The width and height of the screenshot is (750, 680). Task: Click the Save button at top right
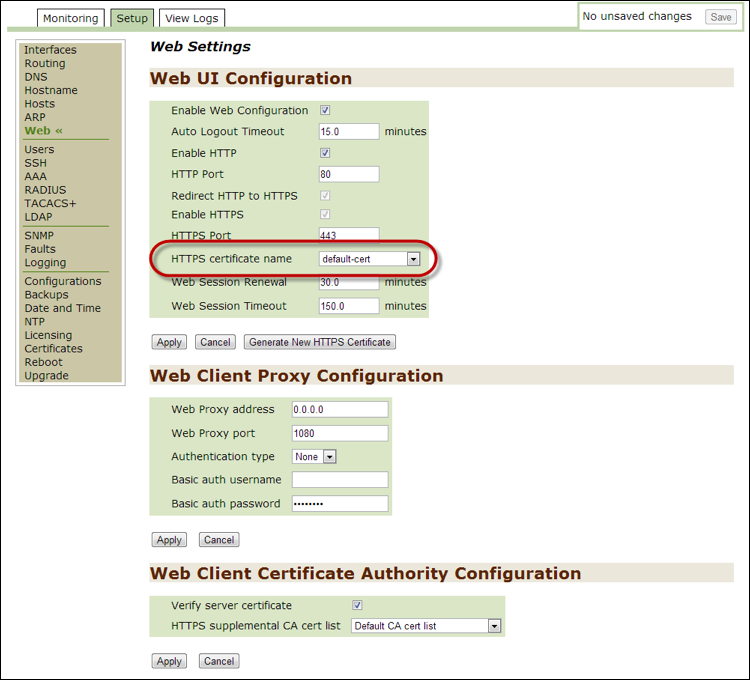(720, 17)
